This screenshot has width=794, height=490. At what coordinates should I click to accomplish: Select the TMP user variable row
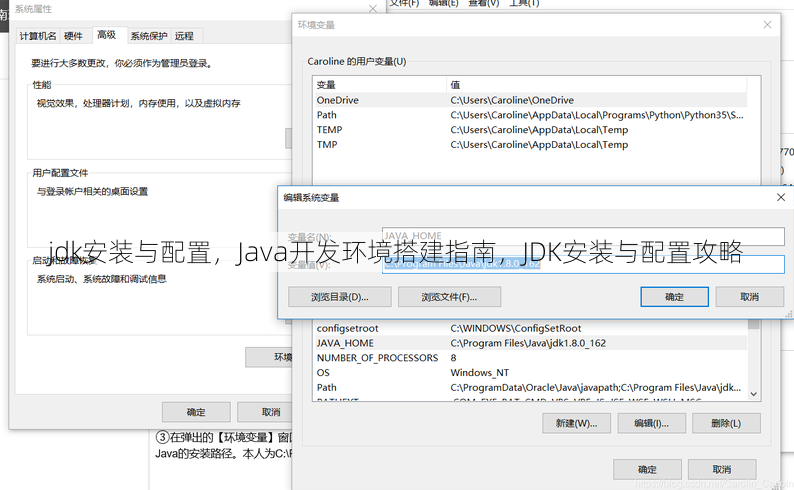pyautogui.click(x=530, y=144)
